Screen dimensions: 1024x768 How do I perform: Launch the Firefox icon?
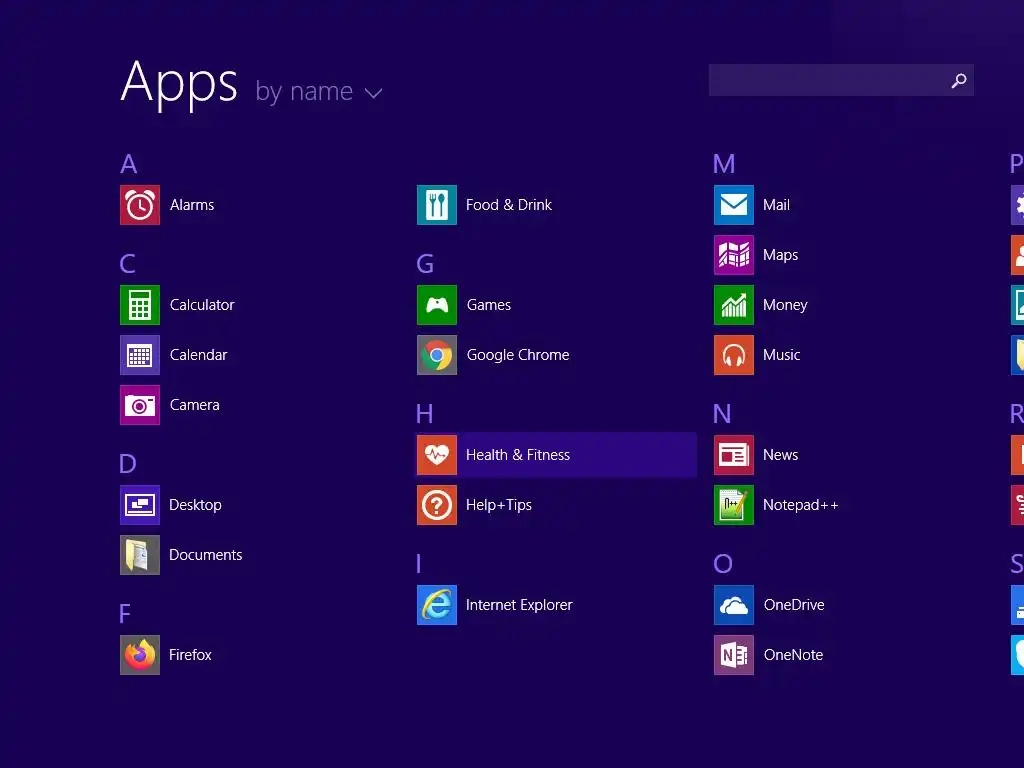coord(140,655)
